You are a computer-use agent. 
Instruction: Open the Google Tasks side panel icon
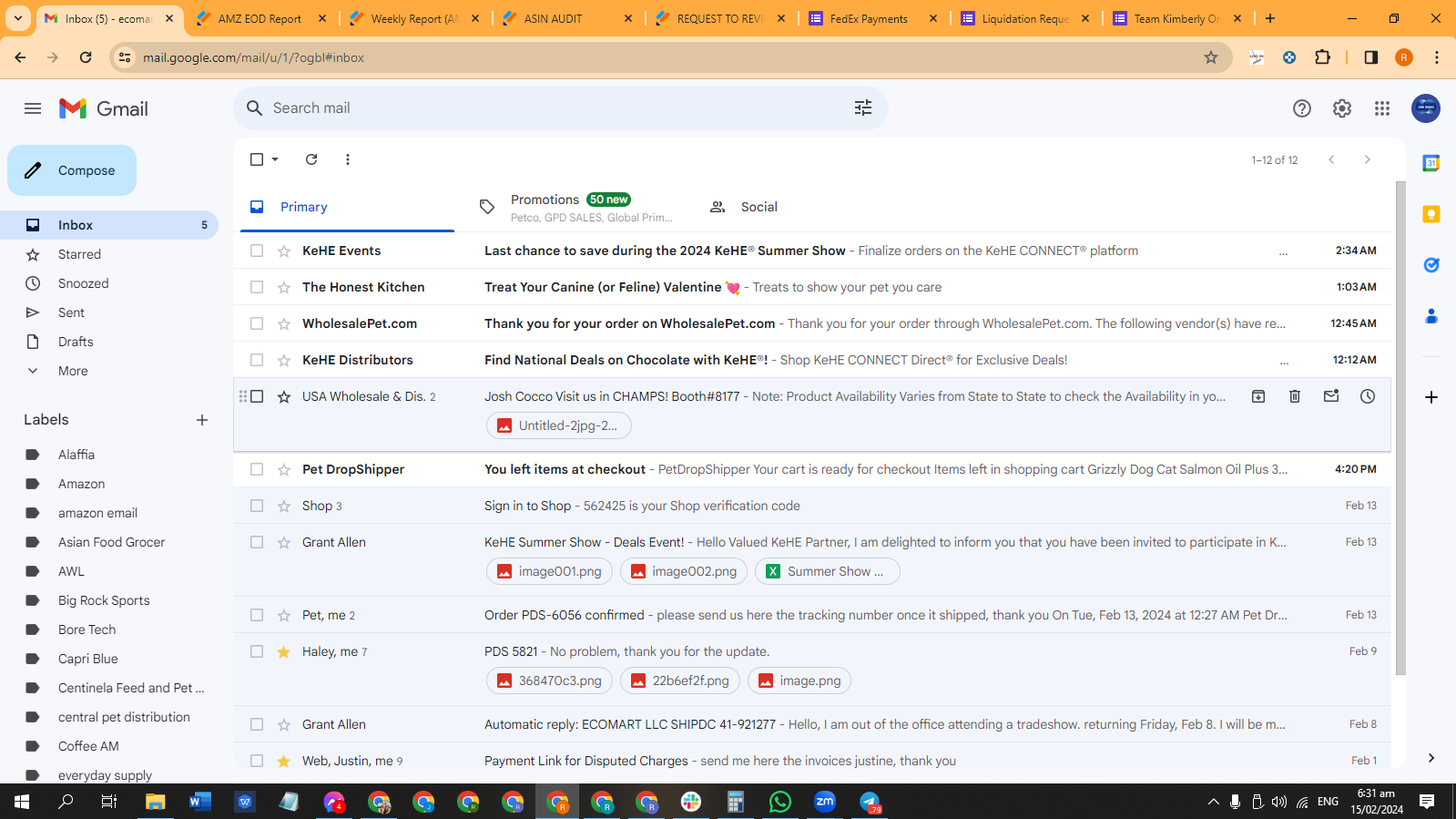[1431, 265]
